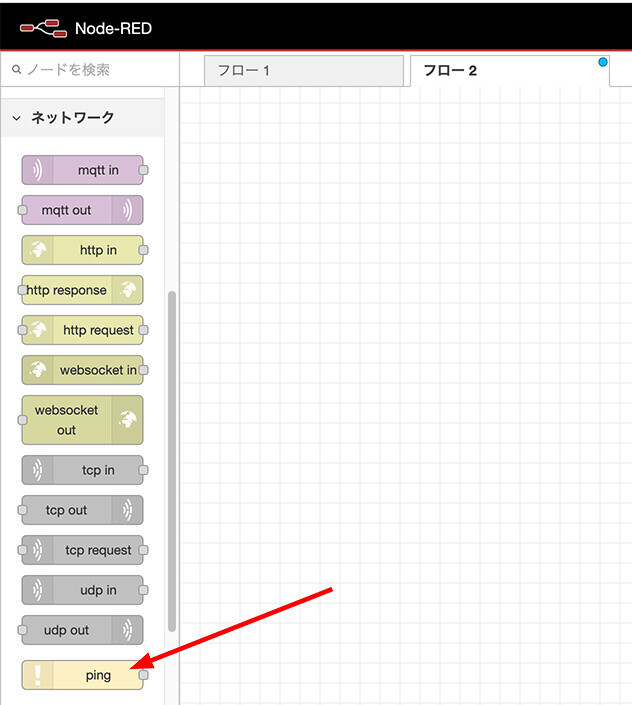Click the palette vertical scrollbar
This screenshot has height=705, width=632.
[172, 461]
